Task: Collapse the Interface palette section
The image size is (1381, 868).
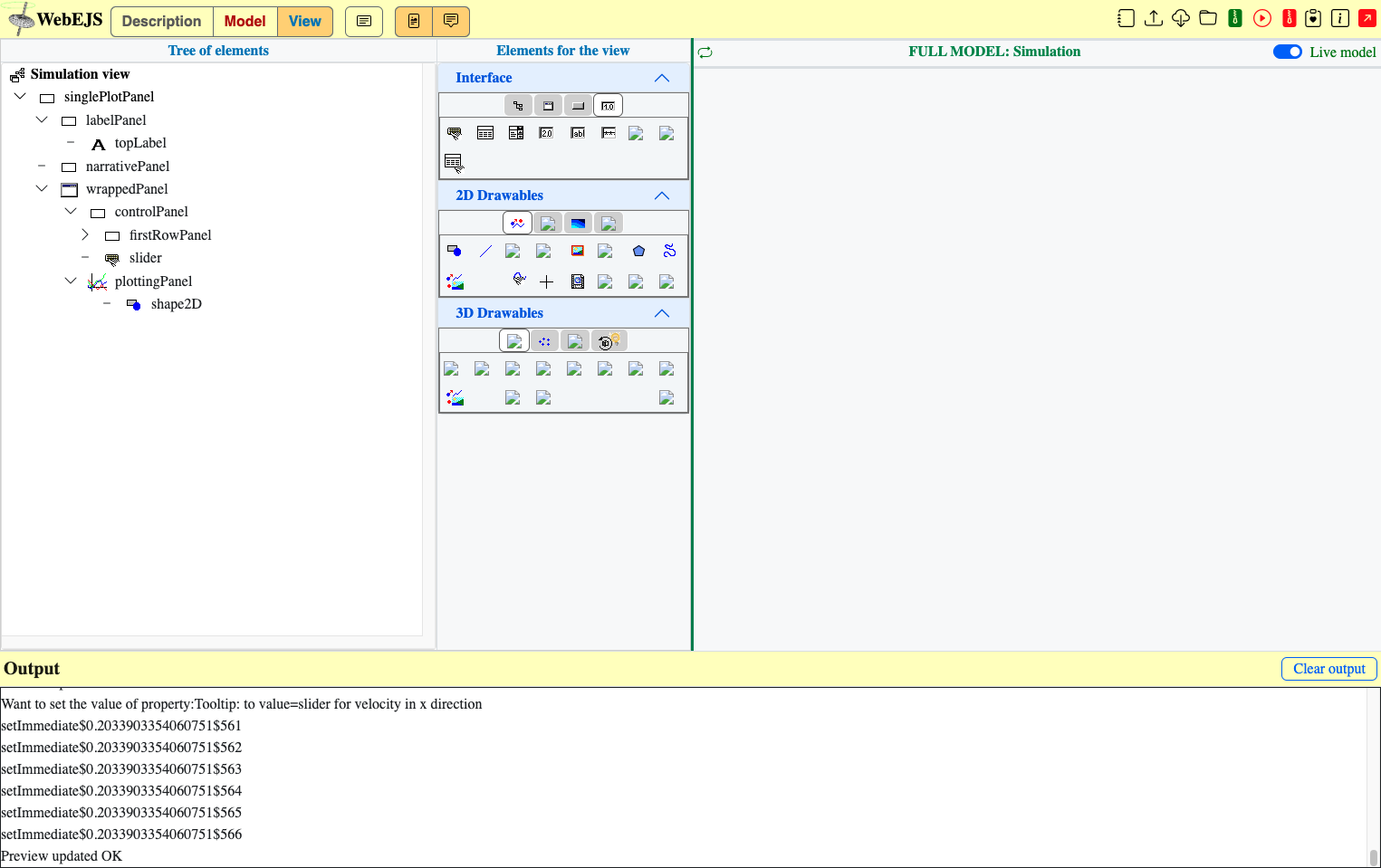Action: (662, 78)
